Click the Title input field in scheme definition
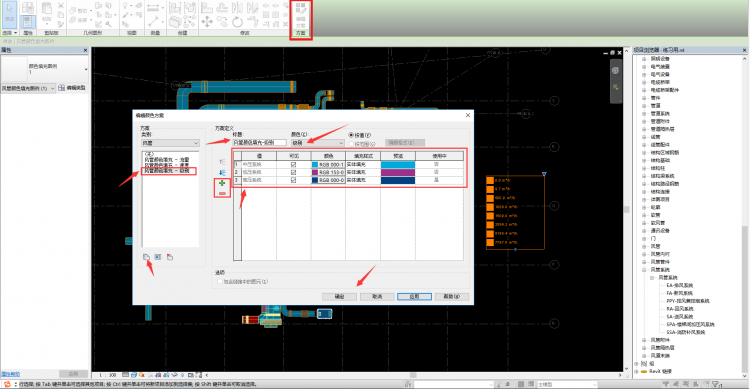750x389 pixels. [x=260, y=143]
